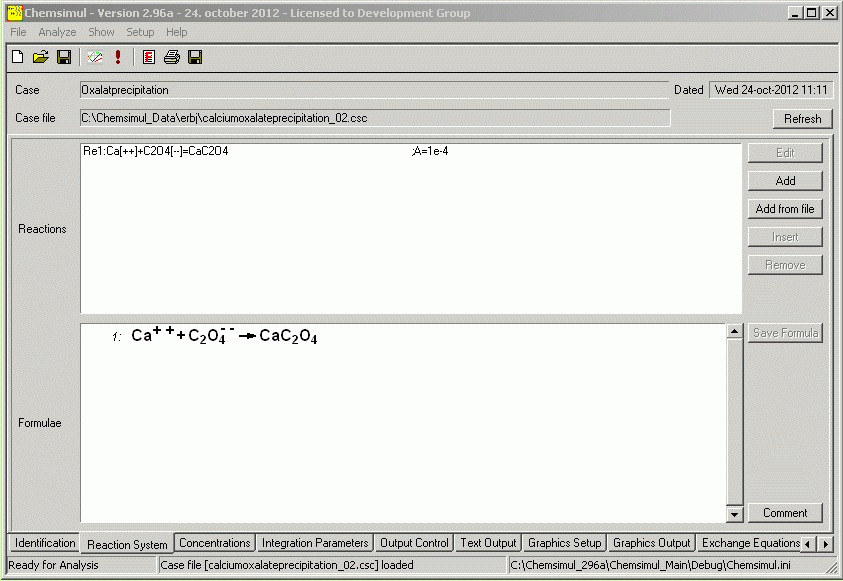Click the graph plot toolbar icon
843x581 pixels.
pyautogui.click(x=95, y=57)
